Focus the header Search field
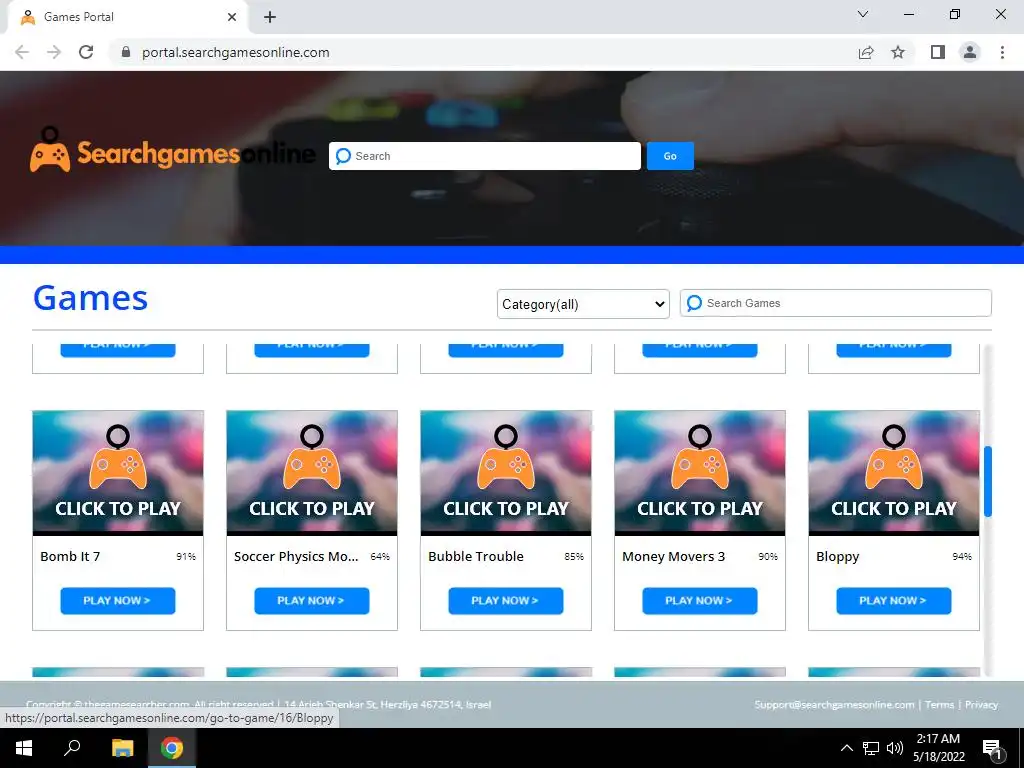The width and height of the screenshot is (1024, 768). (x=485, y=156)
